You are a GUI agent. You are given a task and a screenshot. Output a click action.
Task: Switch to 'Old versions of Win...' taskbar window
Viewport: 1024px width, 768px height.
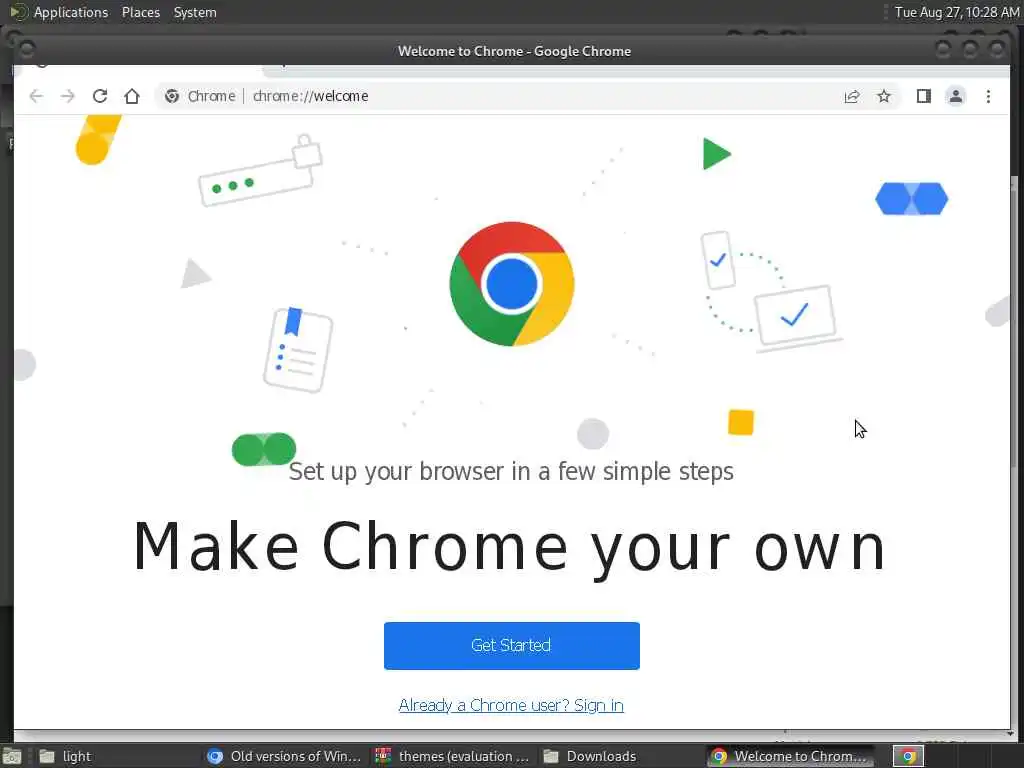click(283, 756)
